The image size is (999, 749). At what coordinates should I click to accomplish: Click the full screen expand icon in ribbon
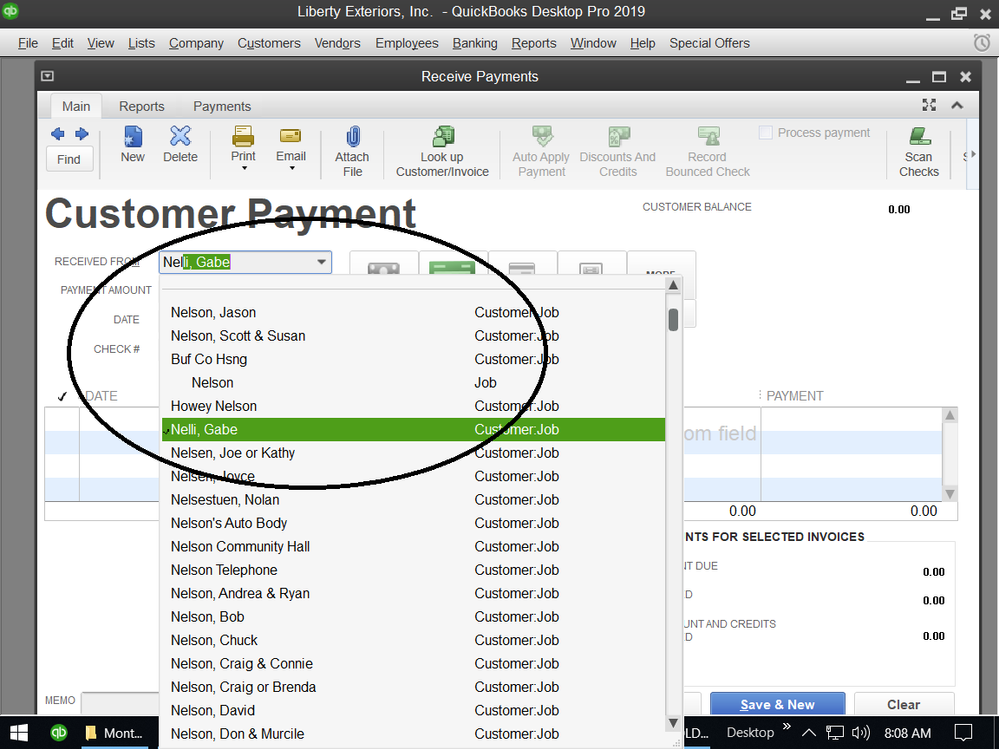[x=930, y=105]
